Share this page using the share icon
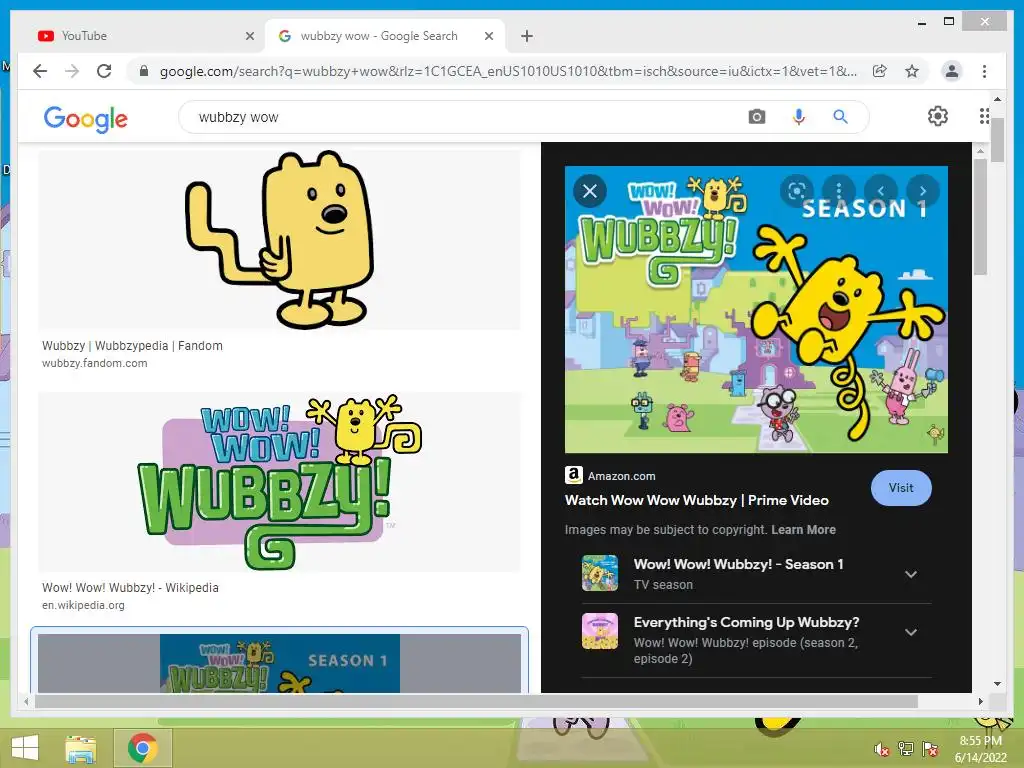 880,71
